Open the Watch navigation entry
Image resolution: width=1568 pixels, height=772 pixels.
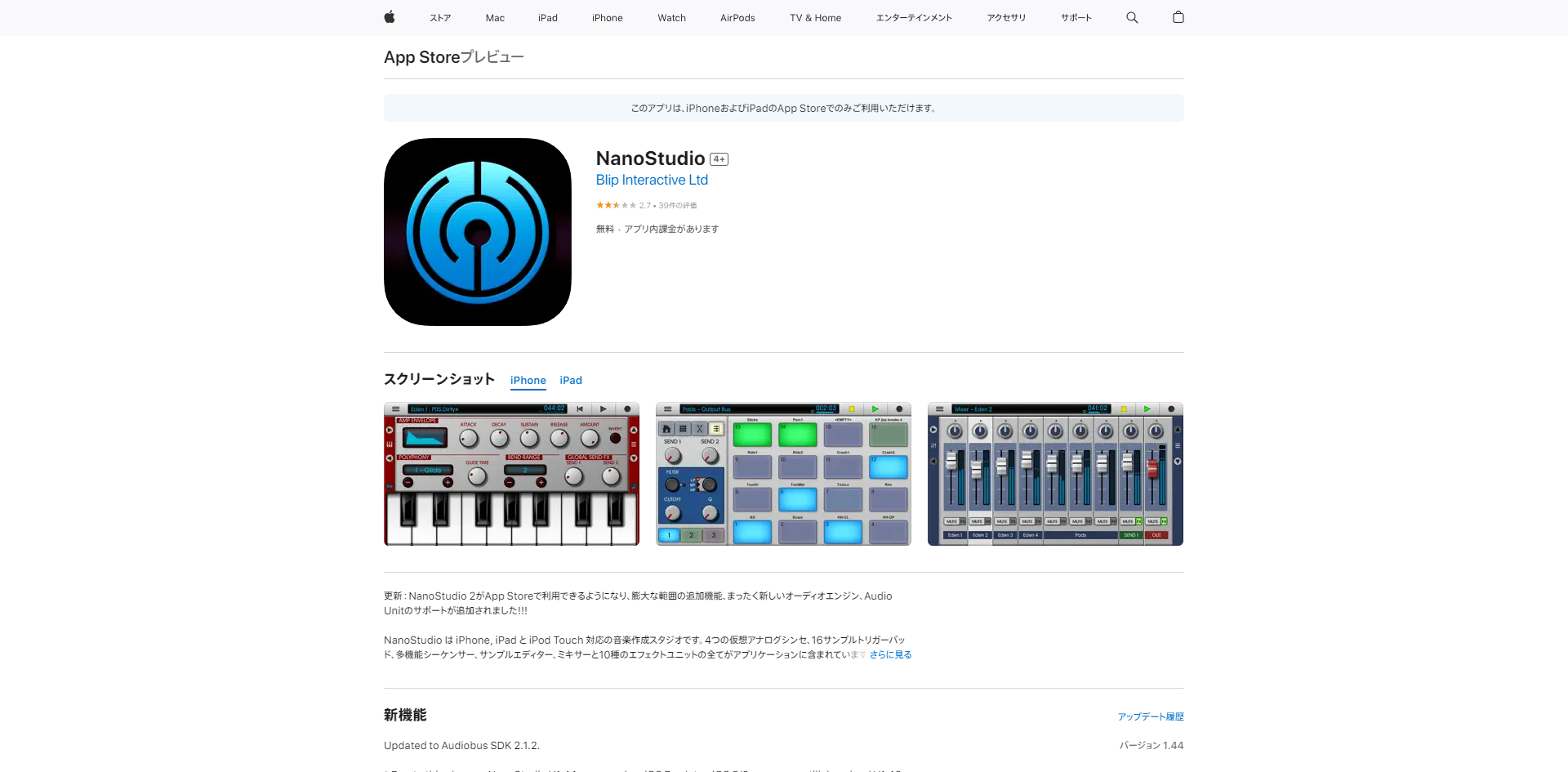click(x=671, y=17)
